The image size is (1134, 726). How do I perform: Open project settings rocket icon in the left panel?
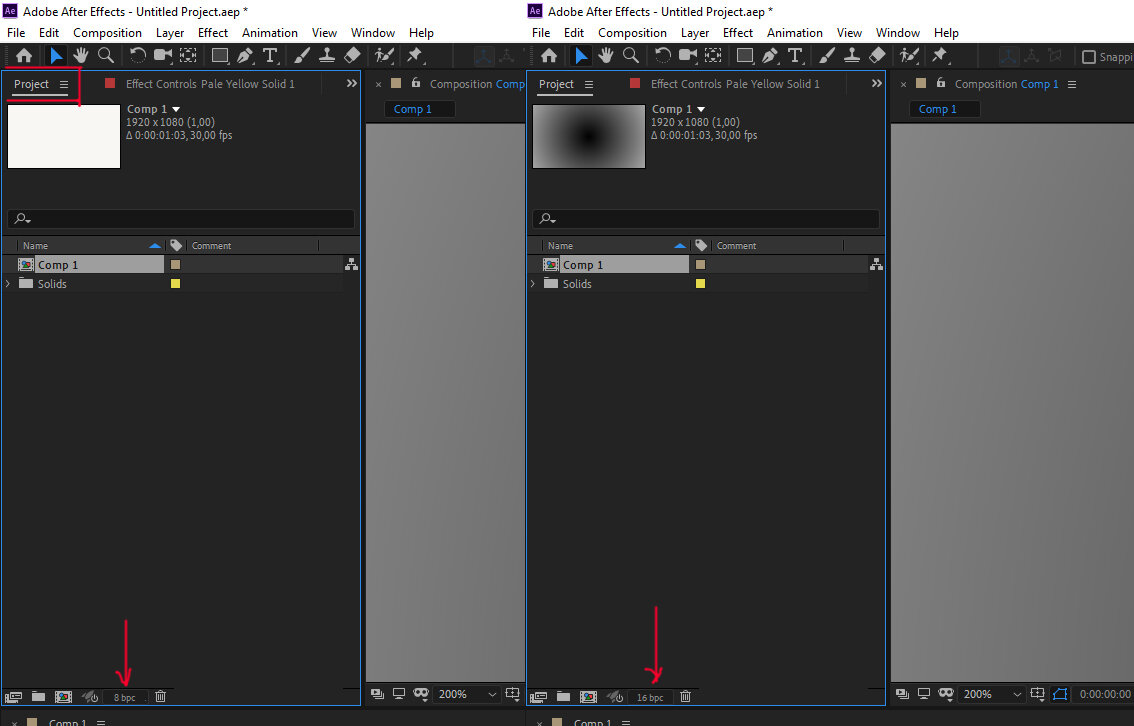point(90,697)
